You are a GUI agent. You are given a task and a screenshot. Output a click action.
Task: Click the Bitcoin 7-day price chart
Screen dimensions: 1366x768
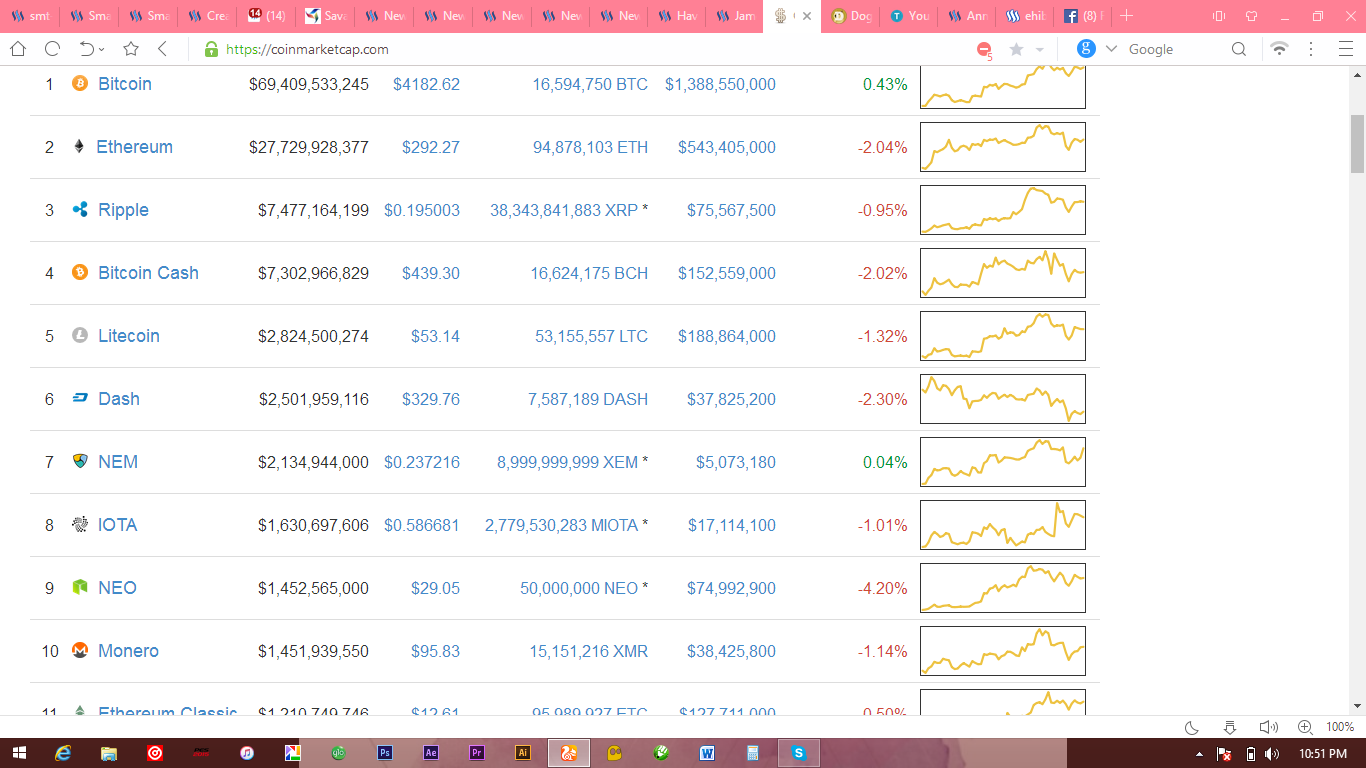pos(1003,86)
